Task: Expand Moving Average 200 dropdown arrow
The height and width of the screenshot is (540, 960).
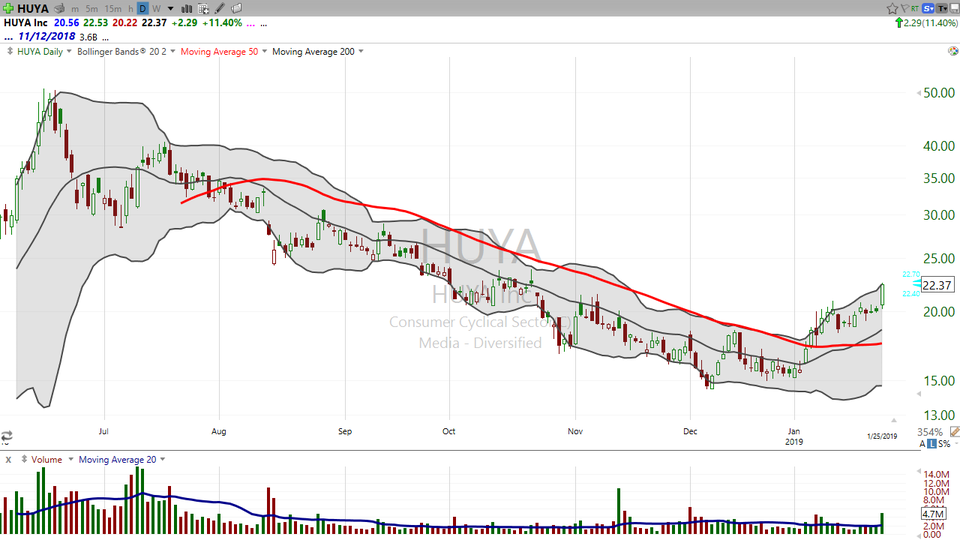Action: (x=361, y=51)
